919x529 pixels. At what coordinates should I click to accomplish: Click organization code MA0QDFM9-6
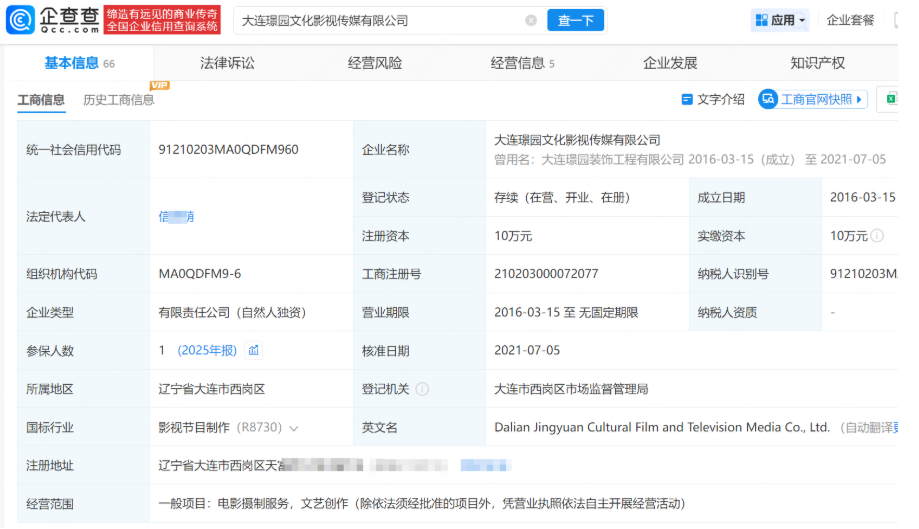pyautogui.click(x=199, y=274)
